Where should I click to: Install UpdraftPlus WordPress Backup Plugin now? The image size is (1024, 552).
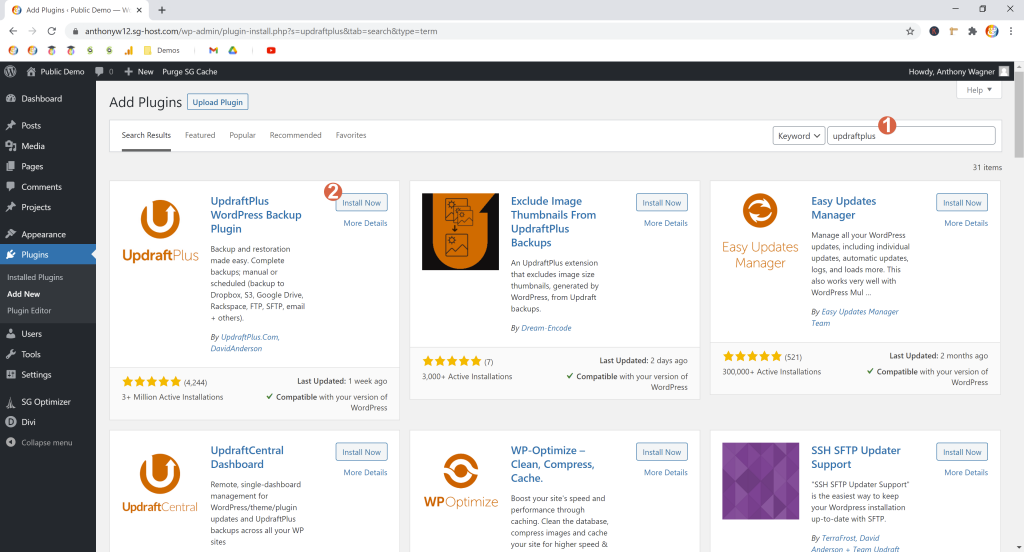361,203
